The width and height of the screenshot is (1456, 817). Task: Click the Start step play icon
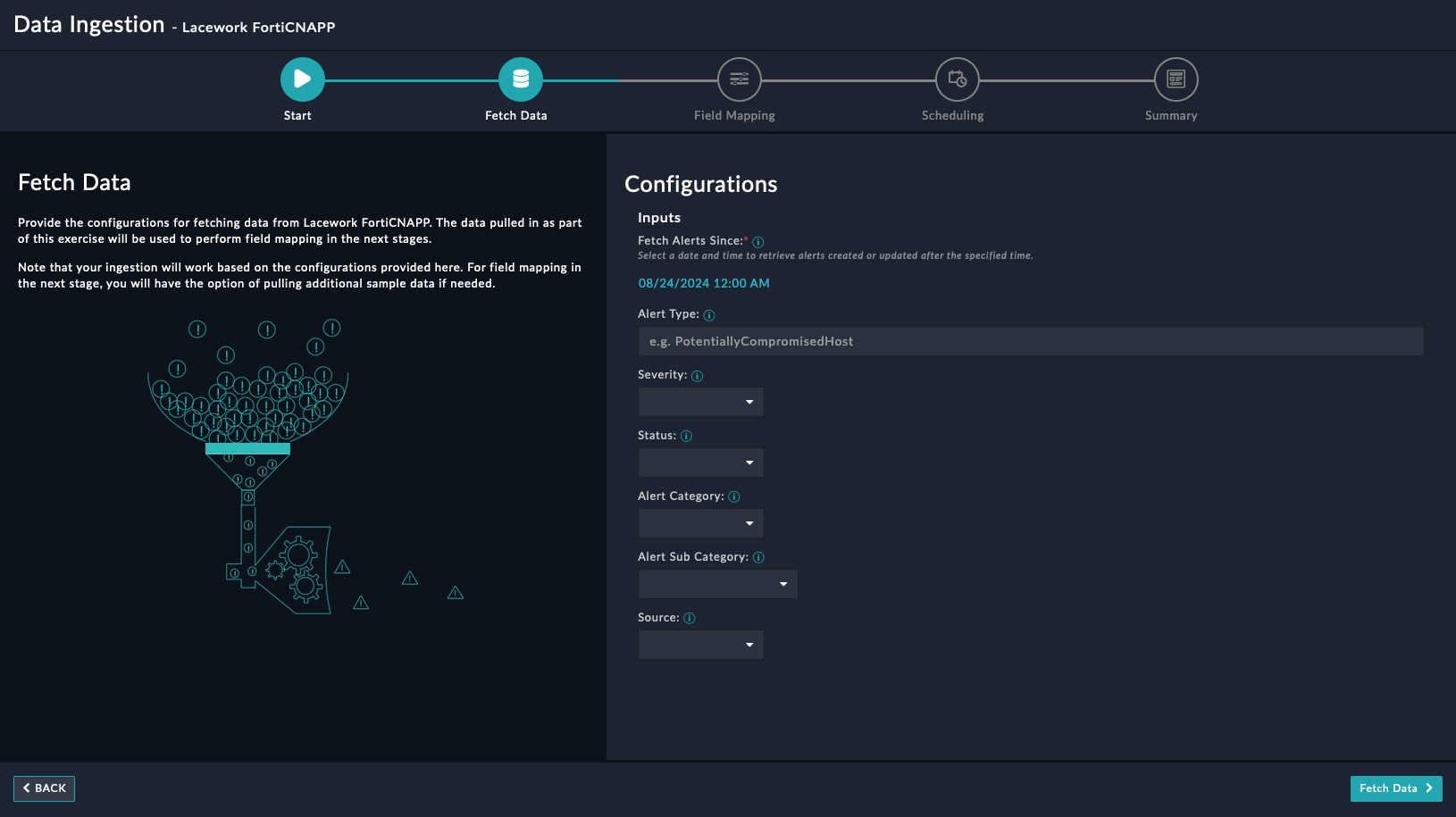pyautogui.click(x=302, y=79)
